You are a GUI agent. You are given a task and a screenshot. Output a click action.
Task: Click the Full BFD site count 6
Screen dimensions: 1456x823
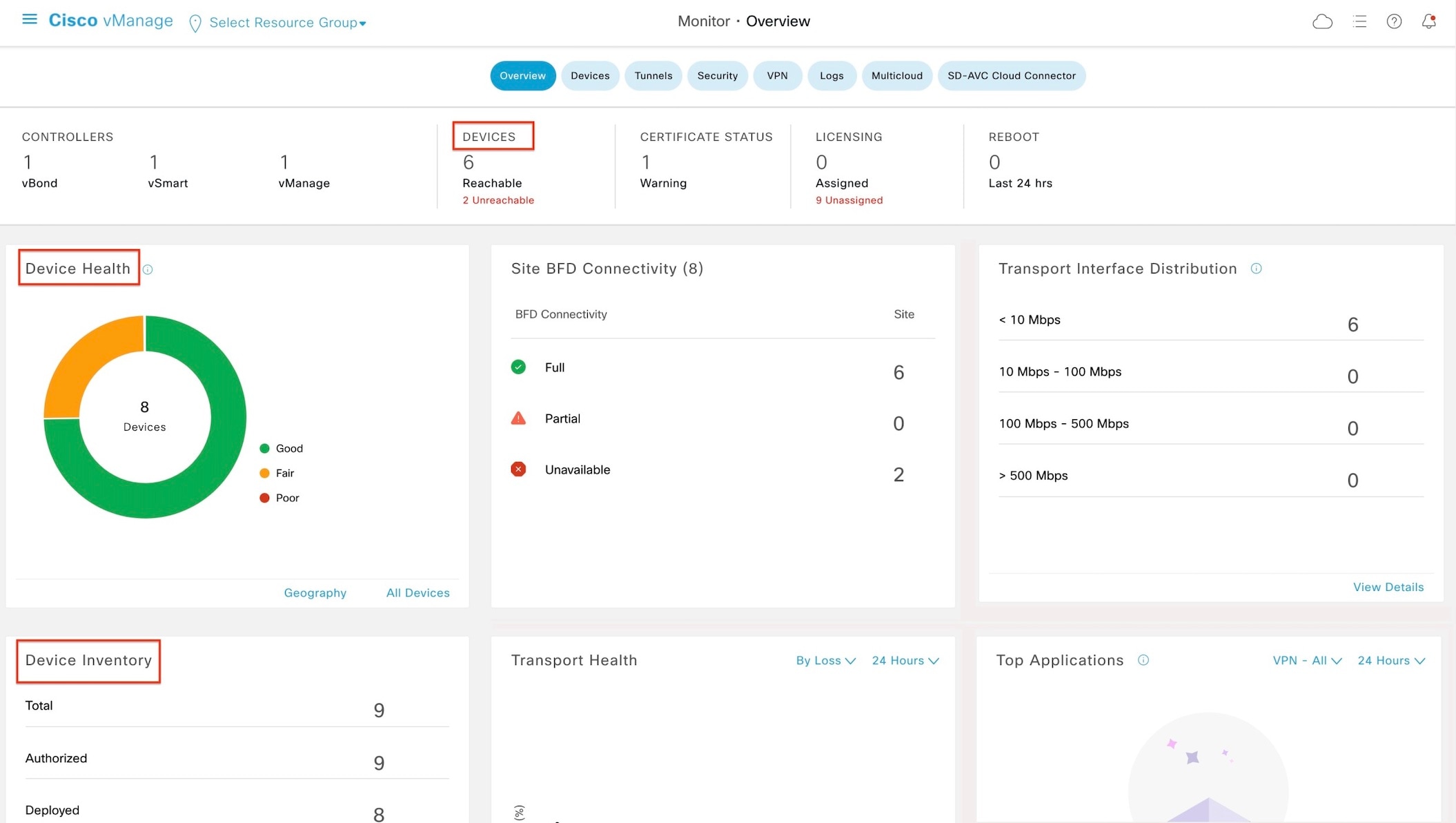[898, 373]
